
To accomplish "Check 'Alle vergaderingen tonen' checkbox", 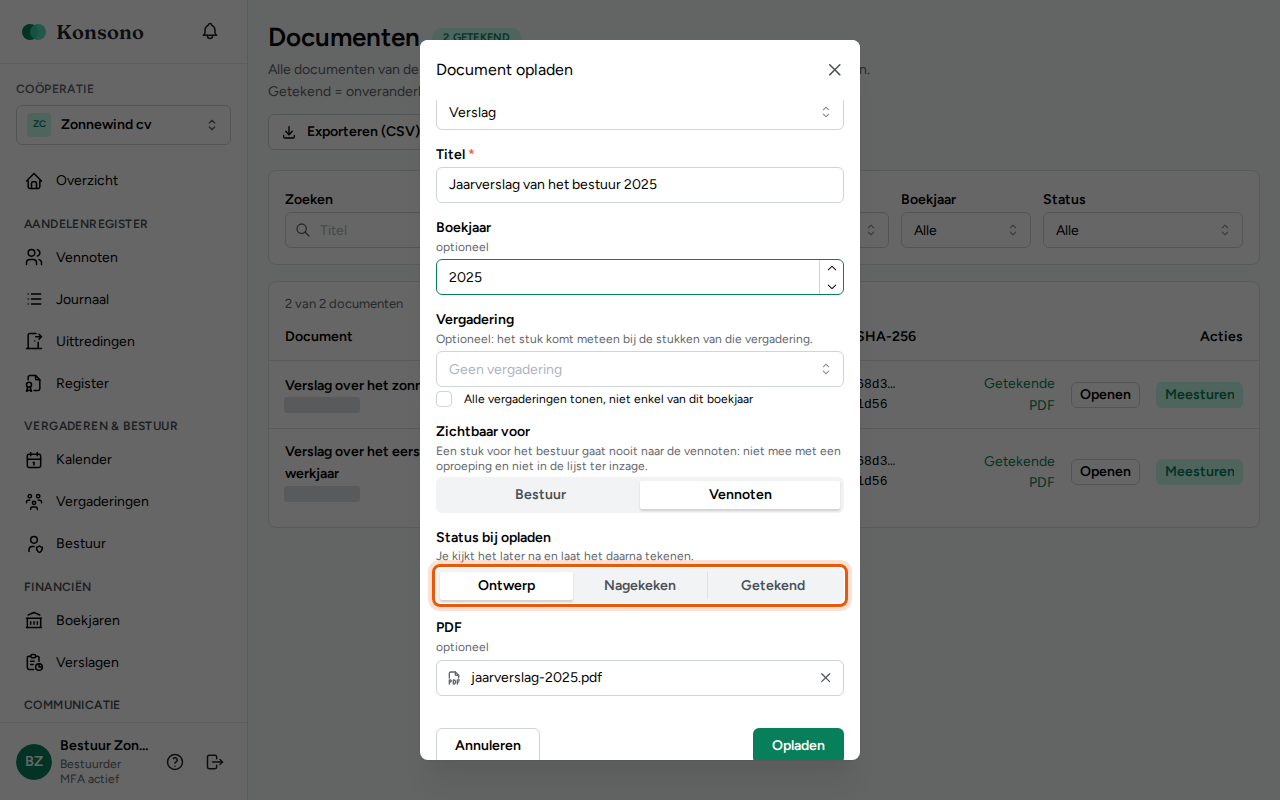I will click(x=445, y=399).
